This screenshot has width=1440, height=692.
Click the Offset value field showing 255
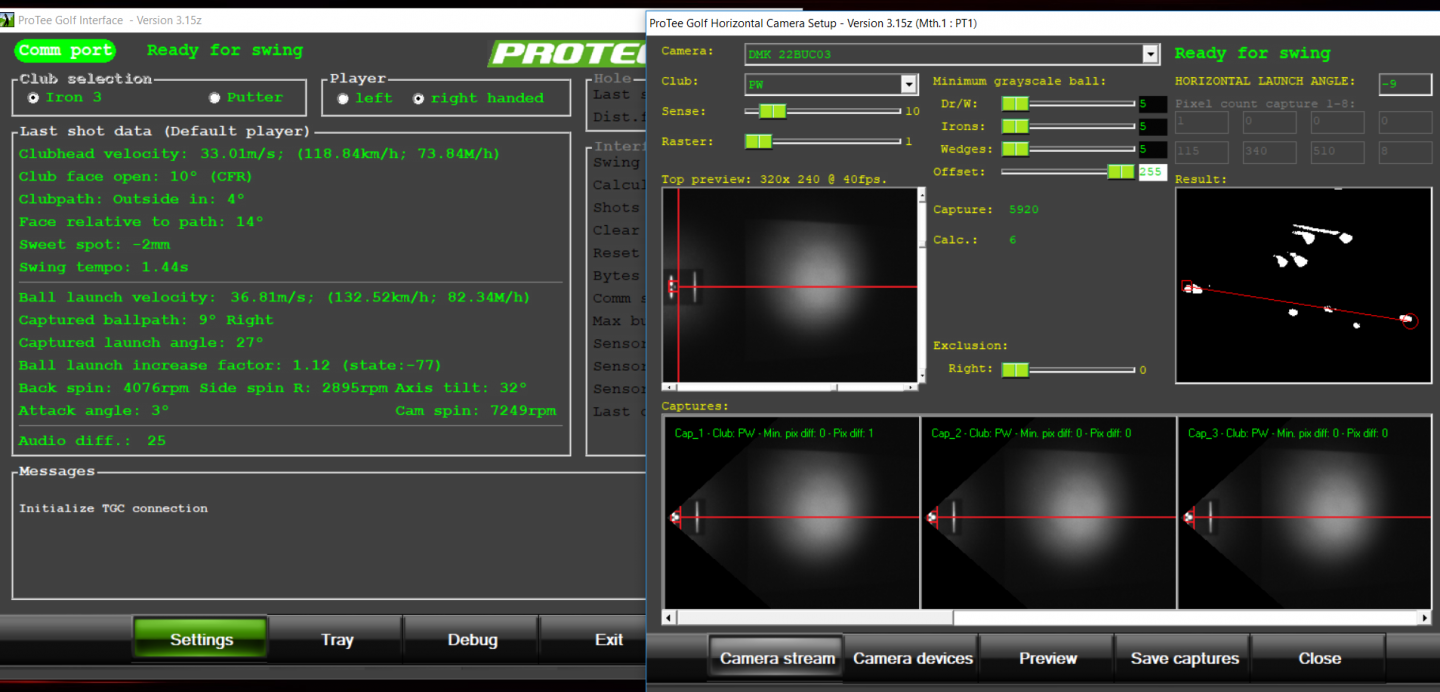(1153, 172)
